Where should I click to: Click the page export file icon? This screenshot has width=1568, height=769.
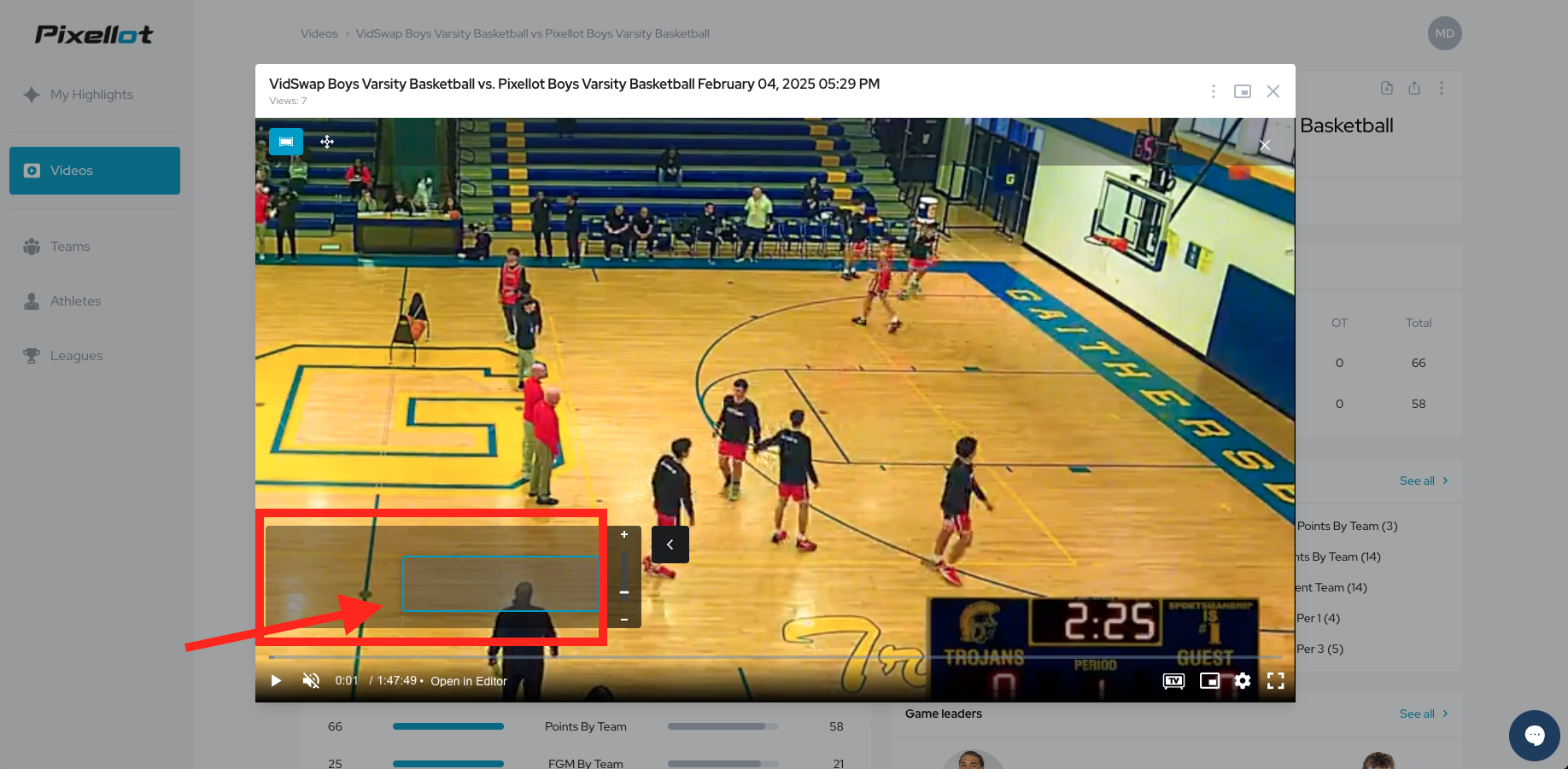[1387, 88]
